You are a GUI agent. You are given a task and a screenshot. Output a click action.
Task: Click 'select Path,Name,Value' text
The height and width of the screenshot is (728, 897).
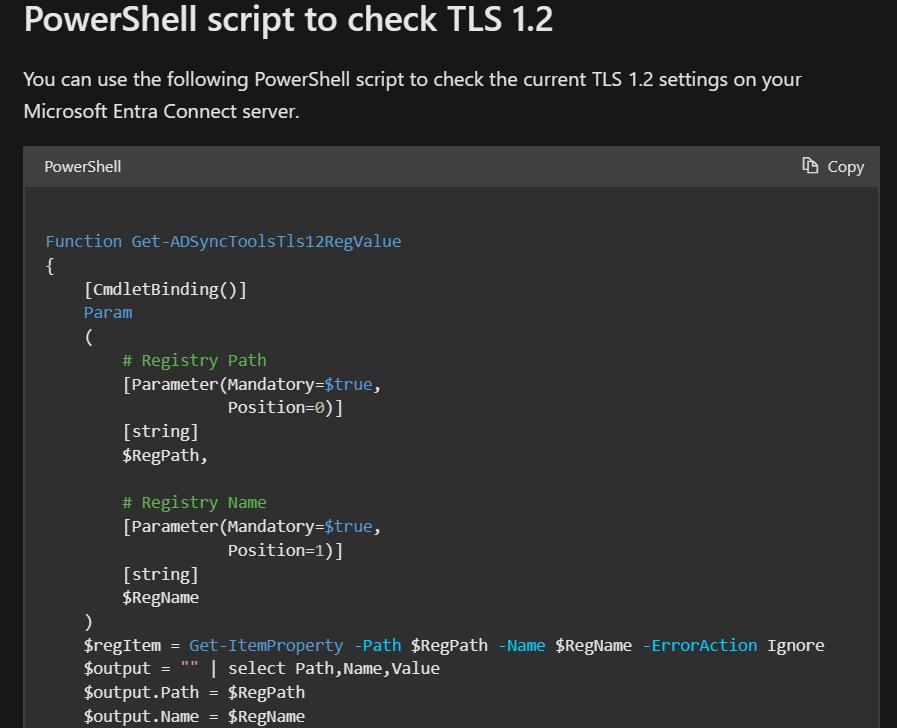(334, 669)
